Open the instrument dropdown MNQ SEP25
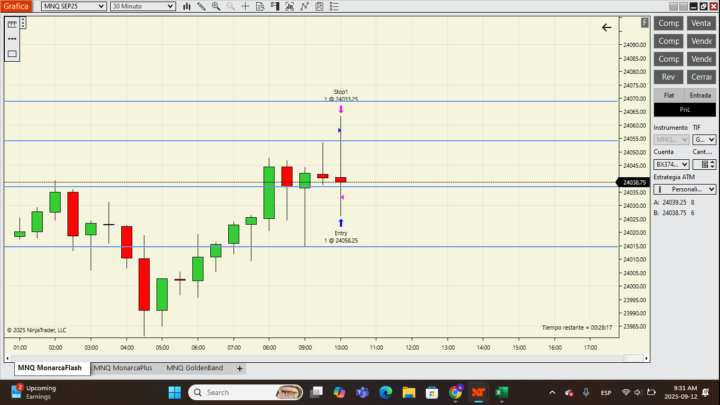Viewport: 720px width, 405px height. (x=73, y=6)
